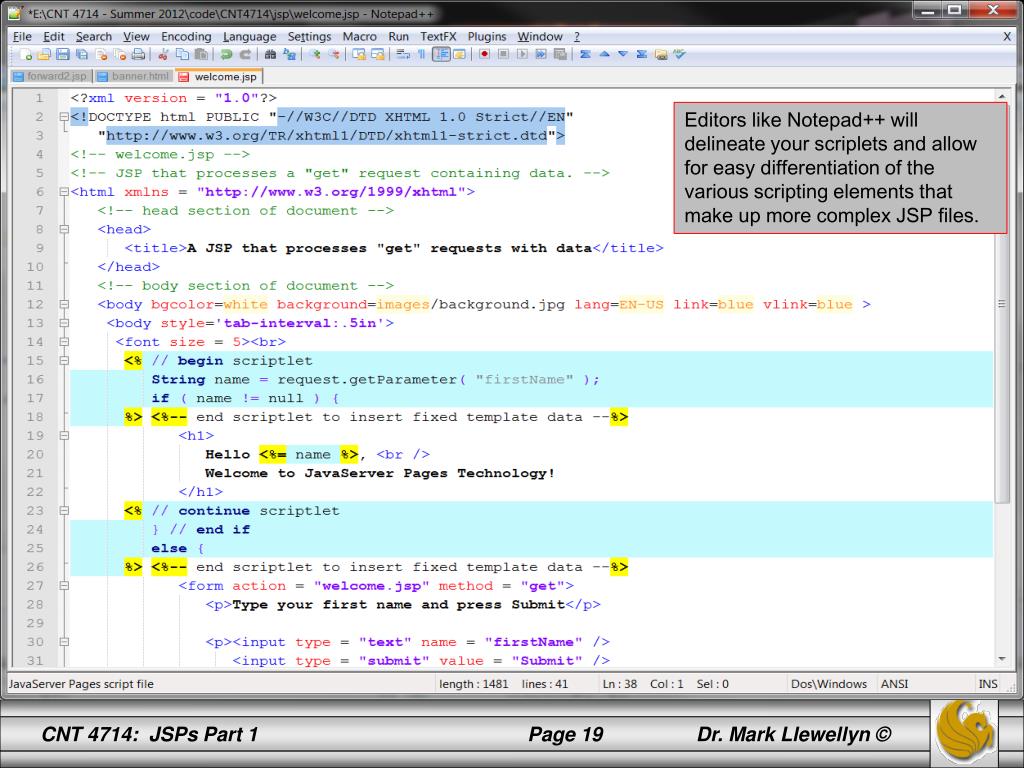This screenshot has width=1024, height=768.
Task: Open the Replace dialog from the toolbar
Action: pyautogui.click(x=289, y=55)
